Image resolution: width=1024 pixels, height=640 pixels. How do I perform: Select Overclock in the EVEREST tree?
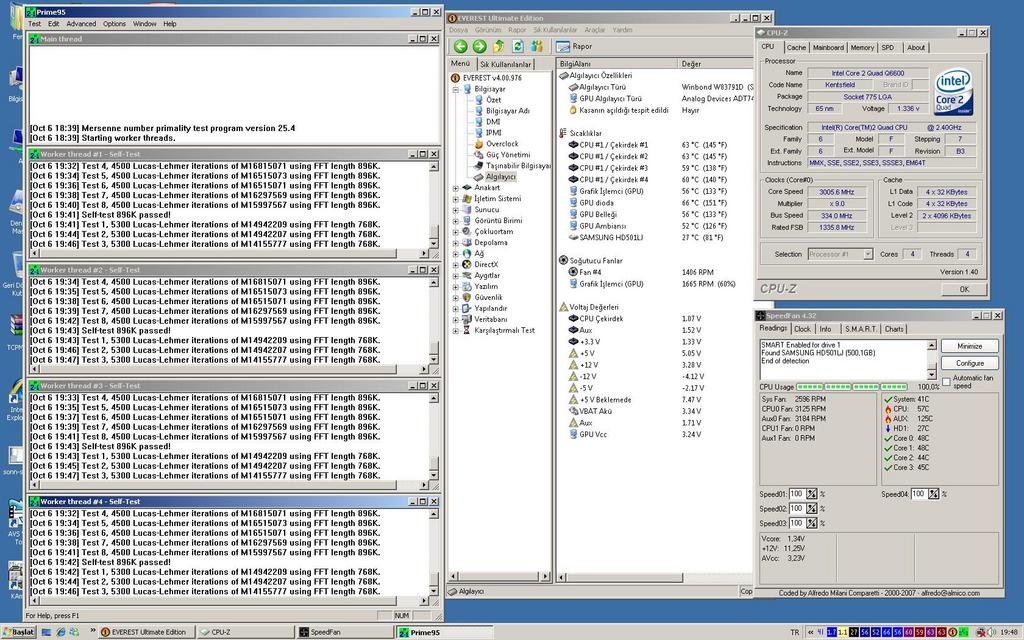(x=502, y=144)
